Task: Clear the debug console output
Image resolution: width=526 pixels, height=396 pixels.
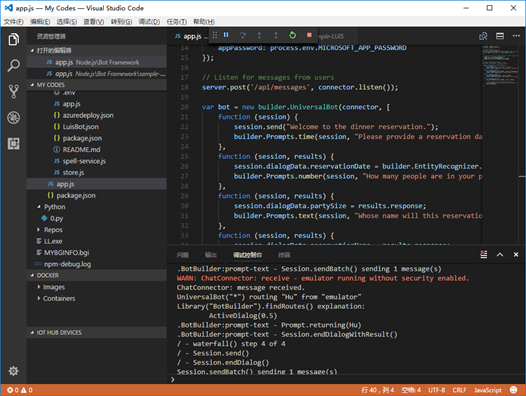Action: point(483,254)
